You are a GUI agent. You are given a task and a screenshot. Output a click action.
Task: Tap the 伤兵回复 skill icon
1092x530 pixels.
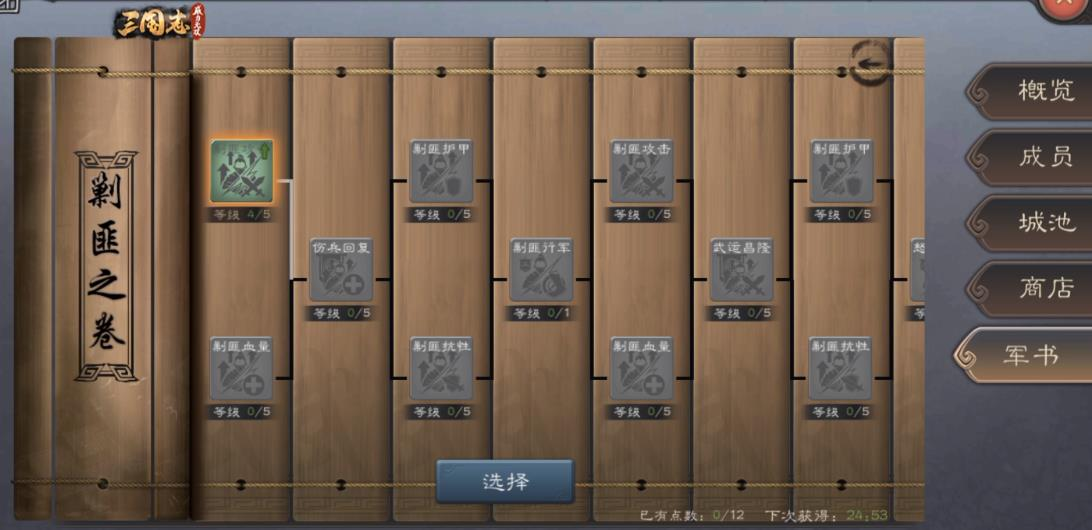click(x=341, y=270)
